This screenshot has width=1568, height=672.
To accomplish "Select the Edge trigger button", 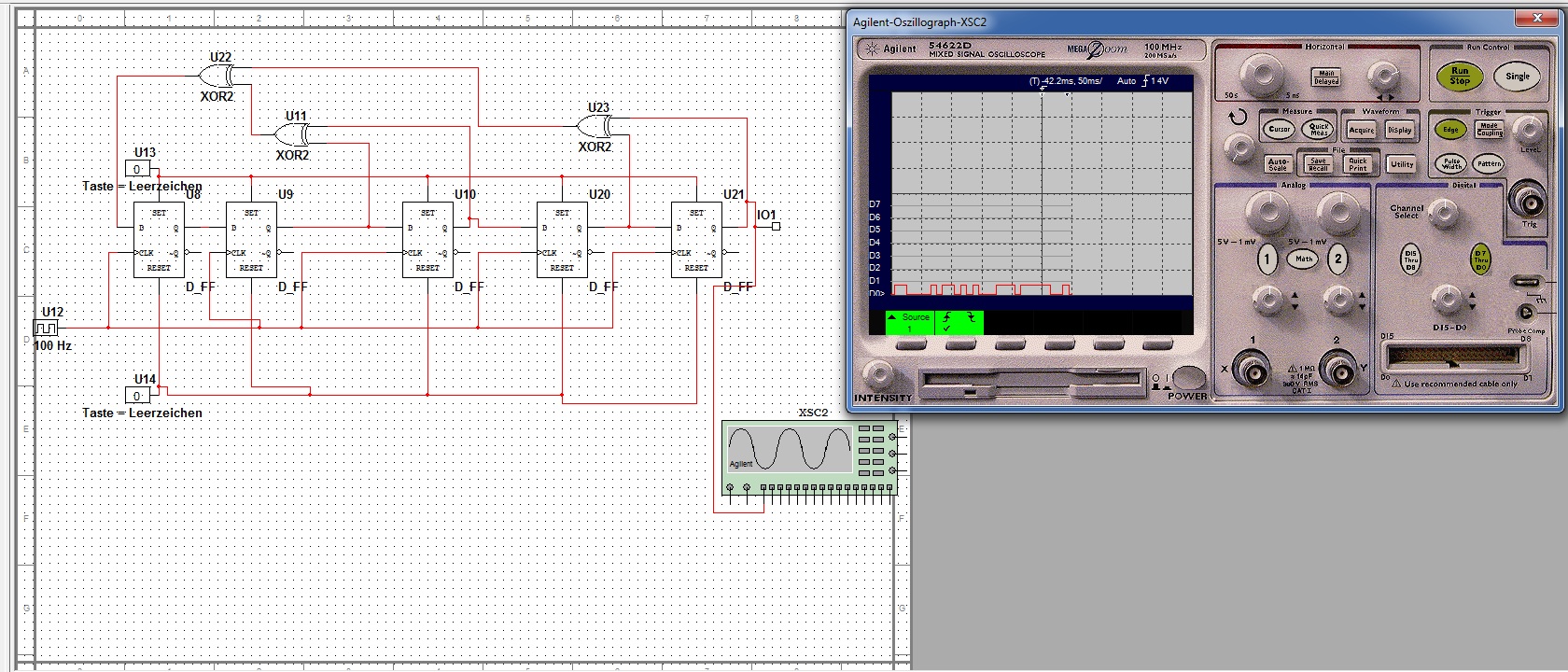I will tap(1449, 130).
